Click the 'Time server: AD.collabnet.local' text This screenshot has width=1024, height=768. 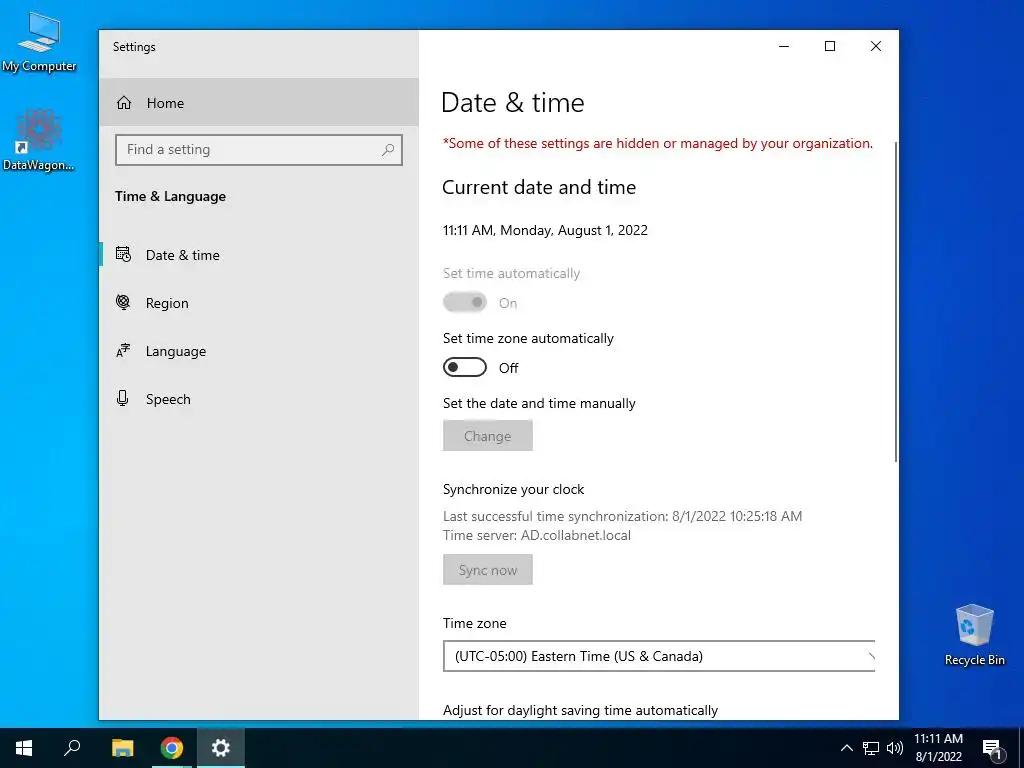[x=537, y=536]
